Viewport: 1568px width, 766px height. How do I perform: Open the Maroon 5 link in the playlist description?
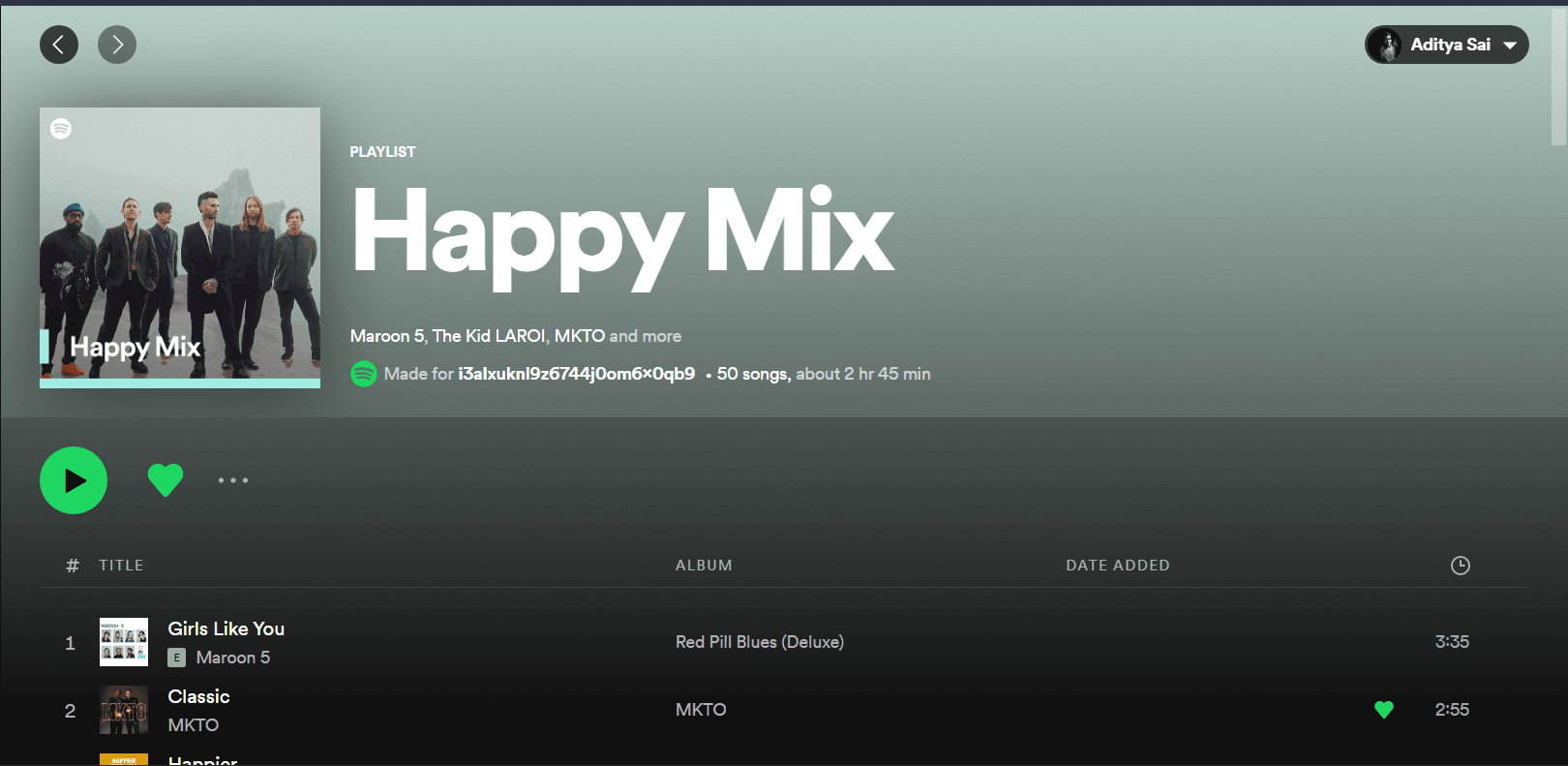pos(387,336)
